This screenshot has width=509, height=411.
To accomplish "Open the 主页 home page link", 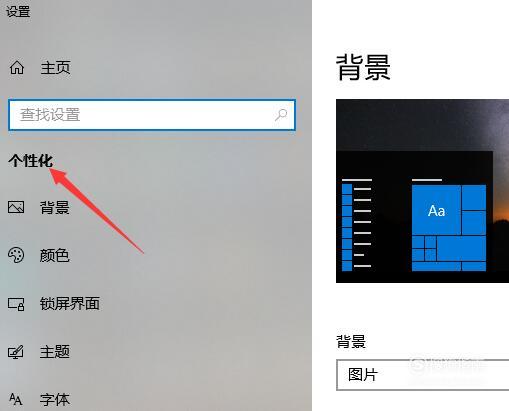I will point(55,68).
